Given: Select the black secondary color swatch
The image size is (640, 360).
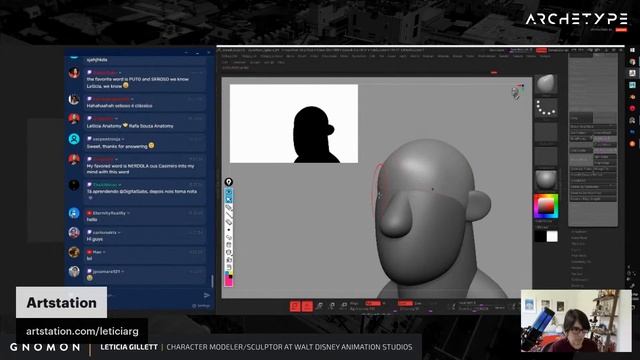Looking at the screenshot, I should pyautogui.click(x=540, y=236).
